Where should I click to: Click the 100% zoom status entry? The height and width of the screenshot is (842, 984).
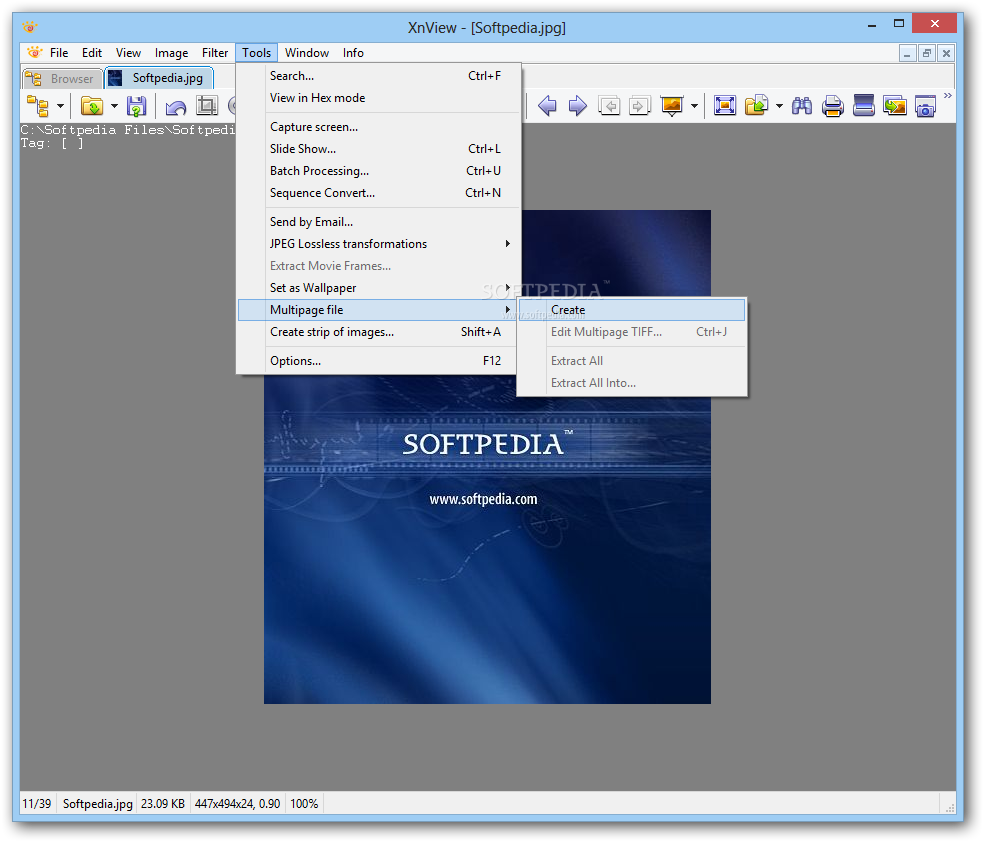[x=304, y=804]
